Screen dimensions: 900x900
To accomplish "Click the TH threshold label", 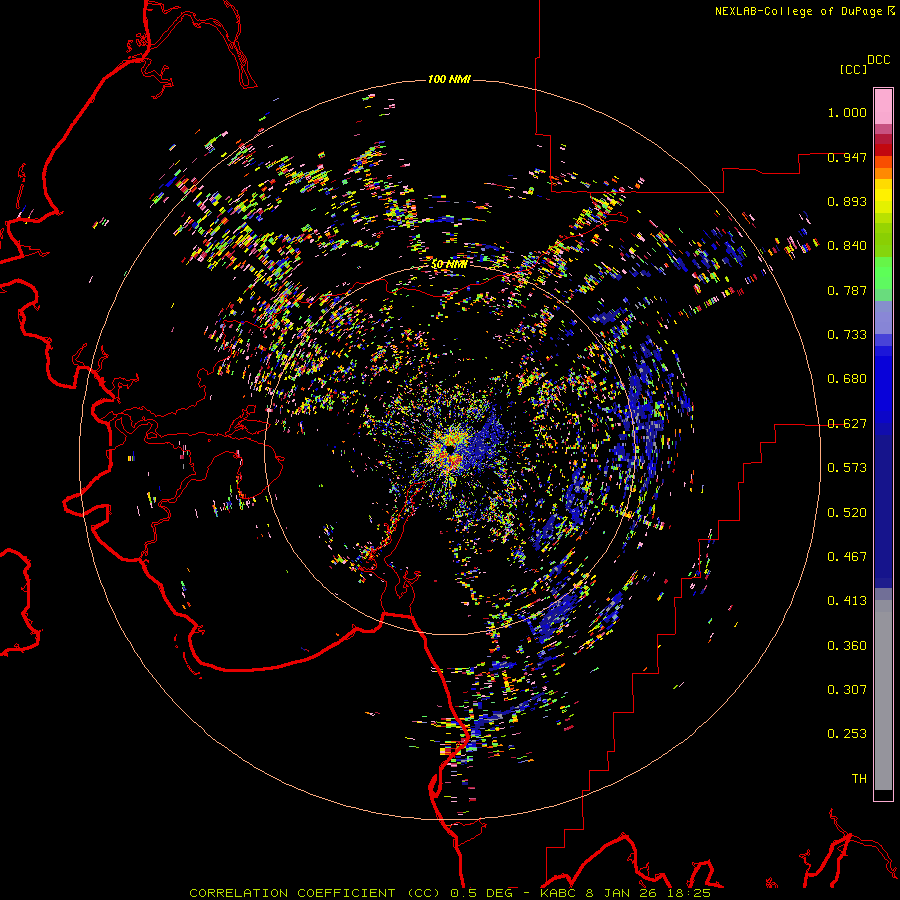I will [859, 779].
